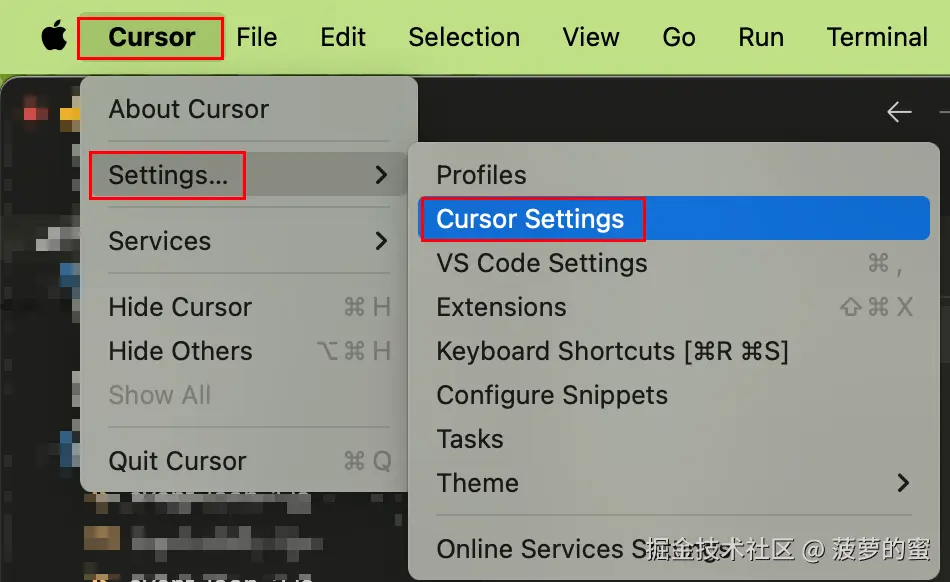Expand the Settings... submenu arrow
This screenshot has width=950, height=582.
click(381, 175)
